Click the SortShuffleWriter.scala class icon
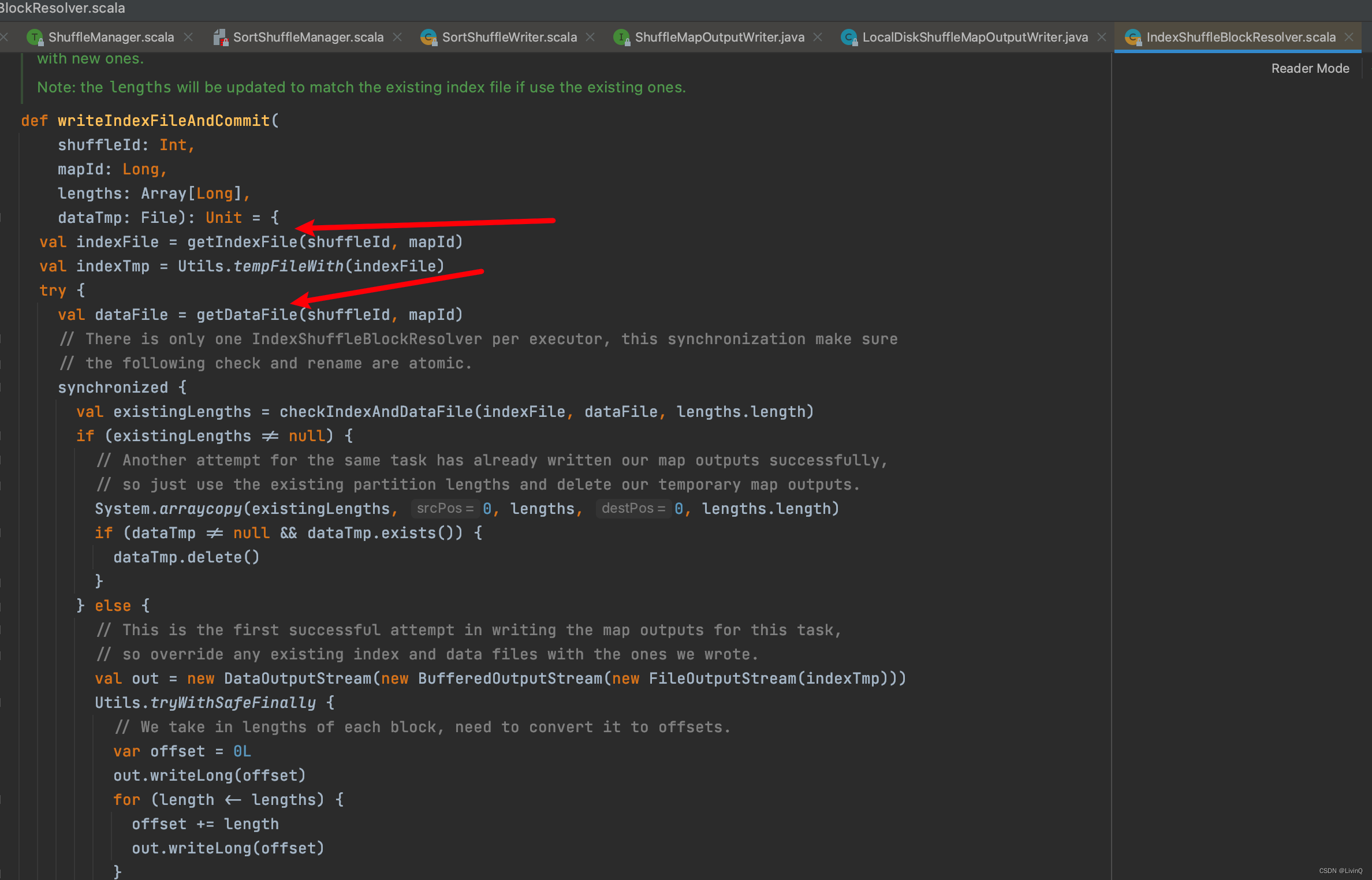1372x880 pixels. [428, 38]
